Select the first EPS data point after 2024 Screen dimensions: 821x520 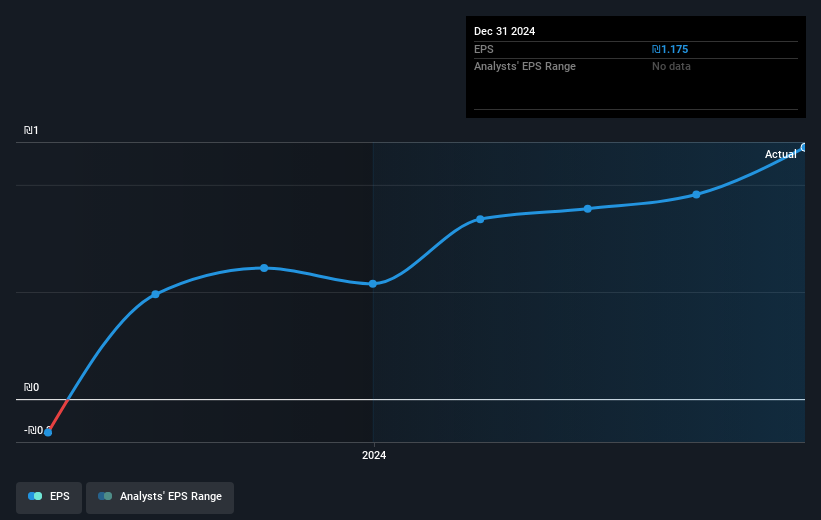click(480, 219)
